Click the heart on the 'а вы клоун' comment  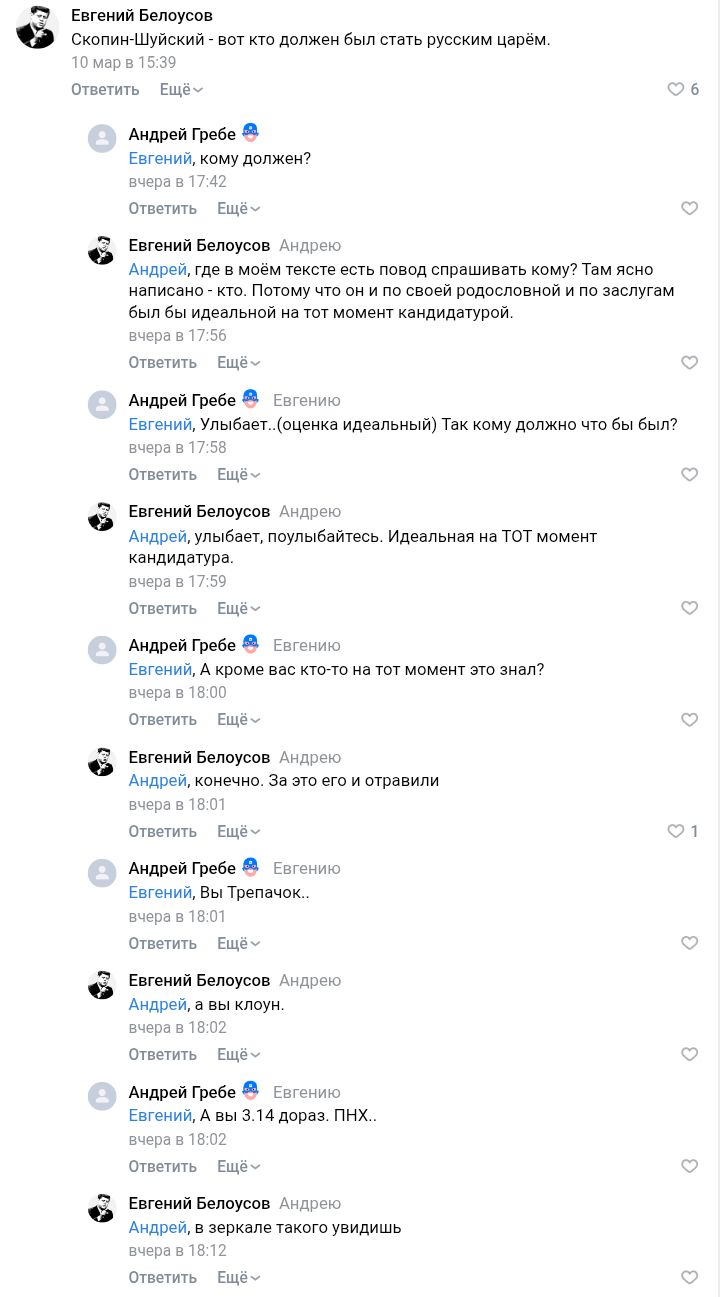(689, 1055)
